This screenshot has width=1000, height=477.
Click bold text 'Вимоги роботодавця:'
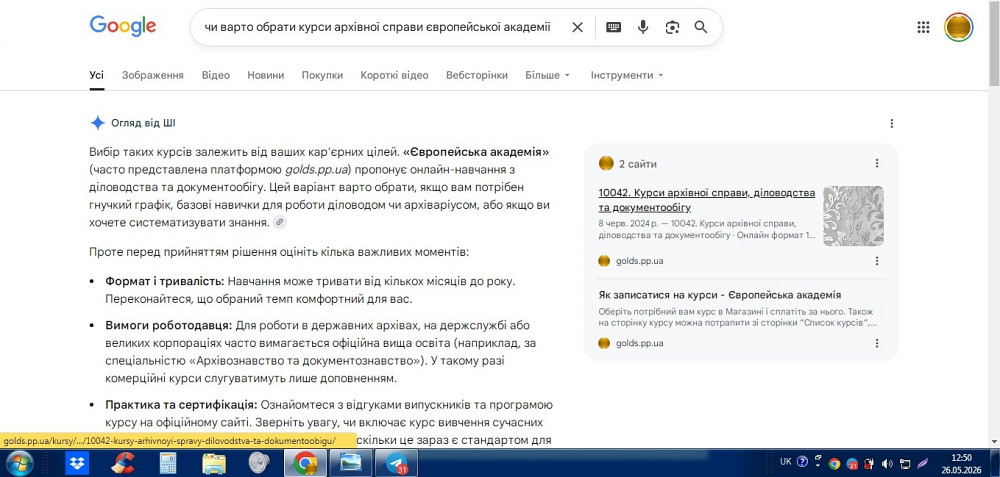168,326
